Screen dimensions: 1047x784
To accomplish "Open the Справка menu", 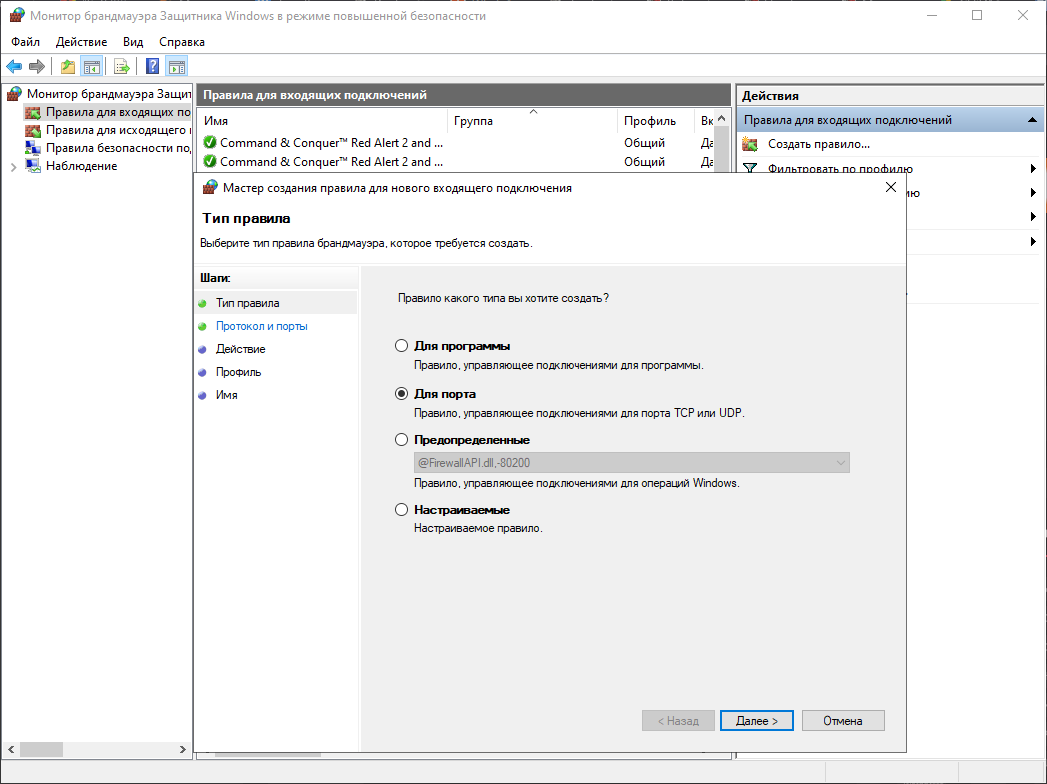I will (182, 42).
